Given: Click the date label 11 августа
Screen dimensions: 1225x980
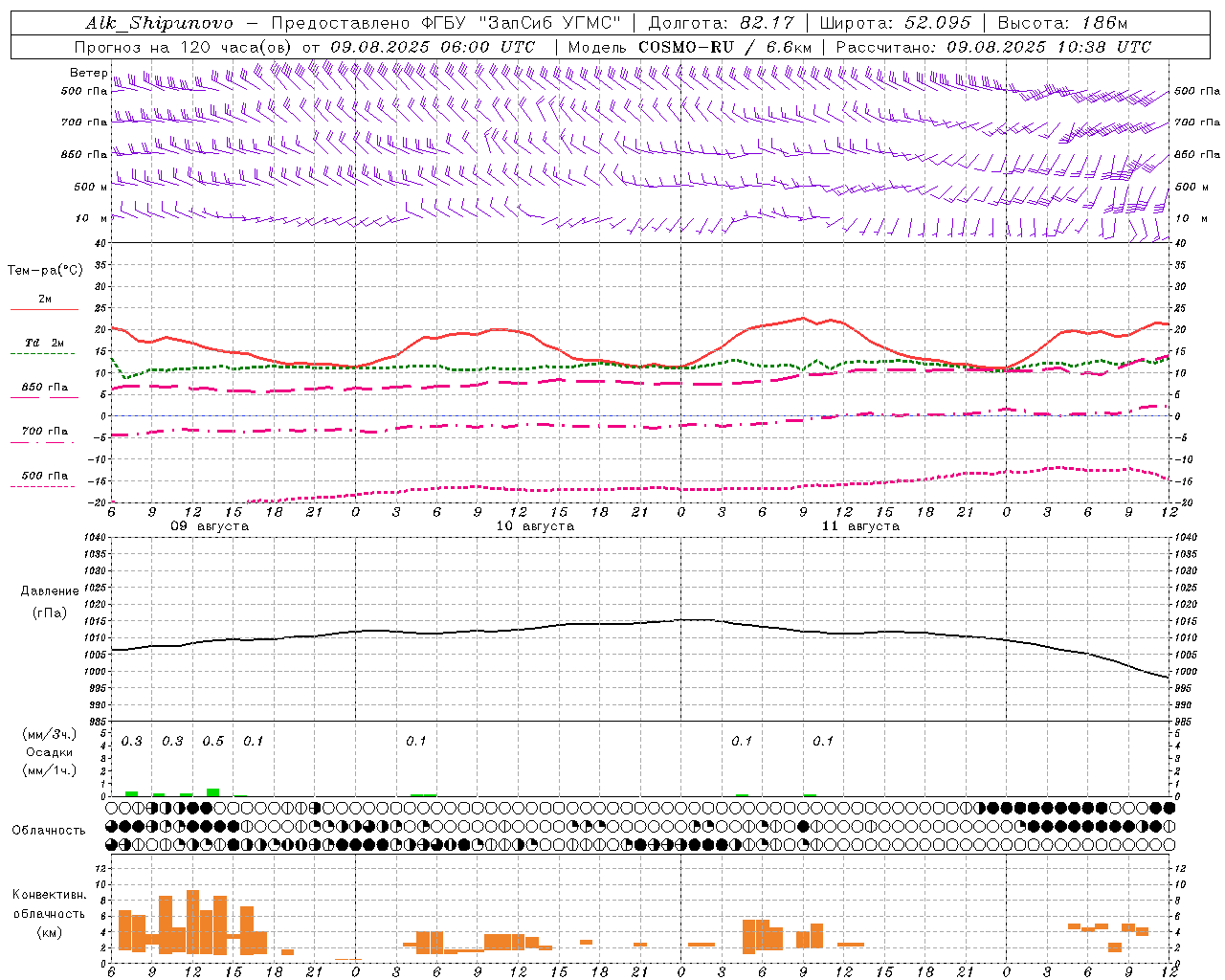Looking at the screenshot, I should click(x=860, y=526).
